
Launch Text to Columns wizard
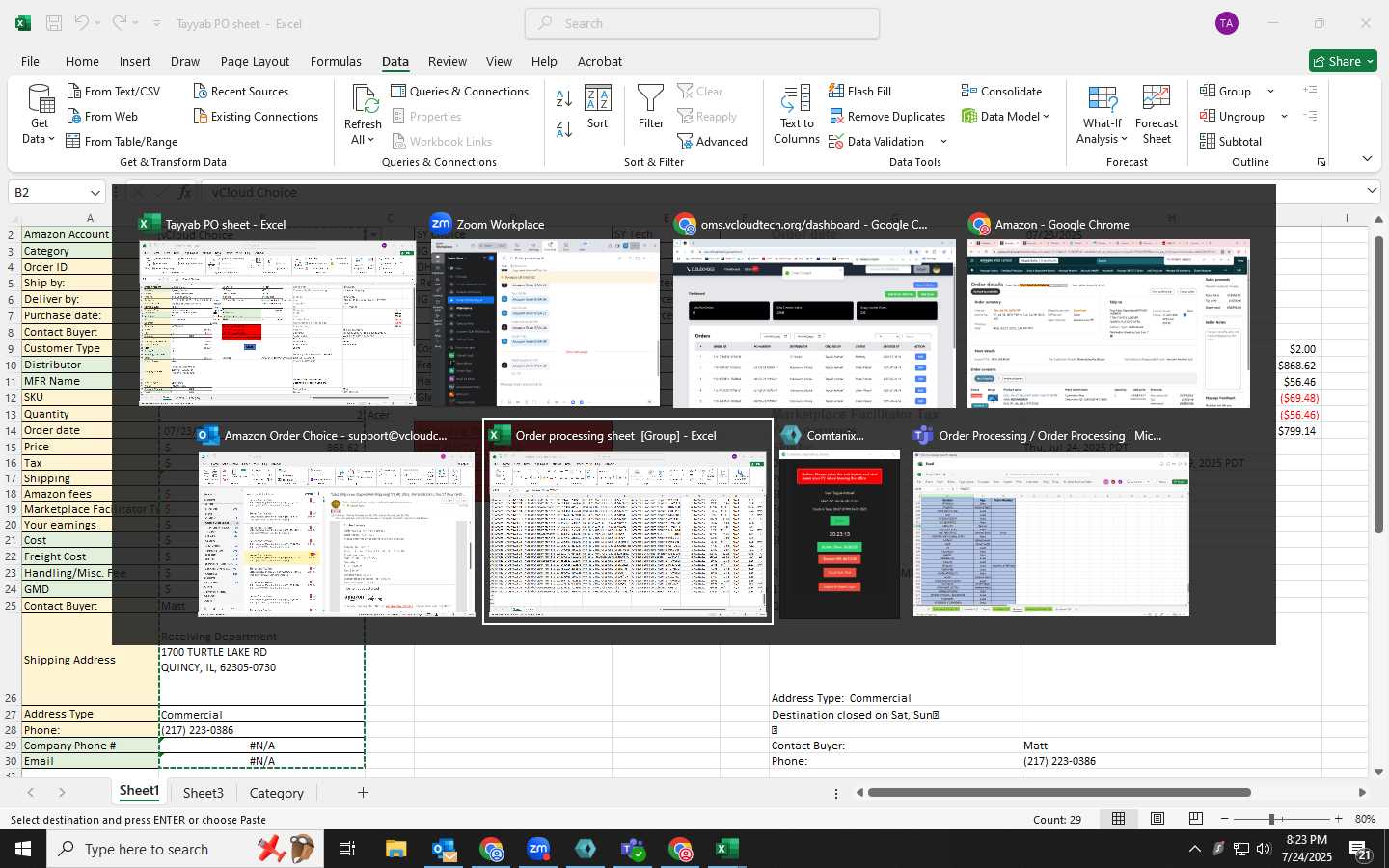[797, 114]
